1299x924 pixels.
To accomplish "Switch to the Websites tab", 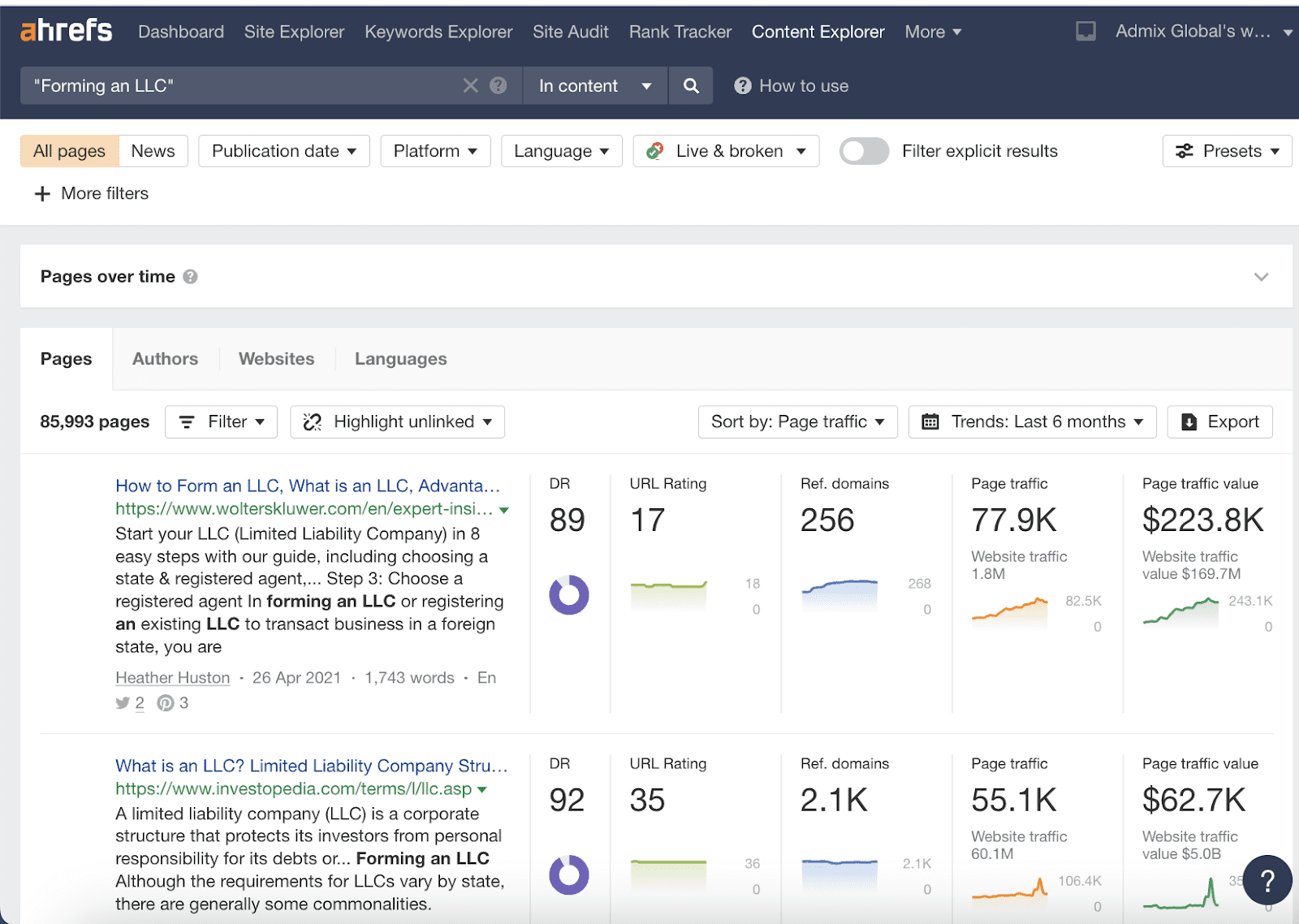I will [276, 359].
